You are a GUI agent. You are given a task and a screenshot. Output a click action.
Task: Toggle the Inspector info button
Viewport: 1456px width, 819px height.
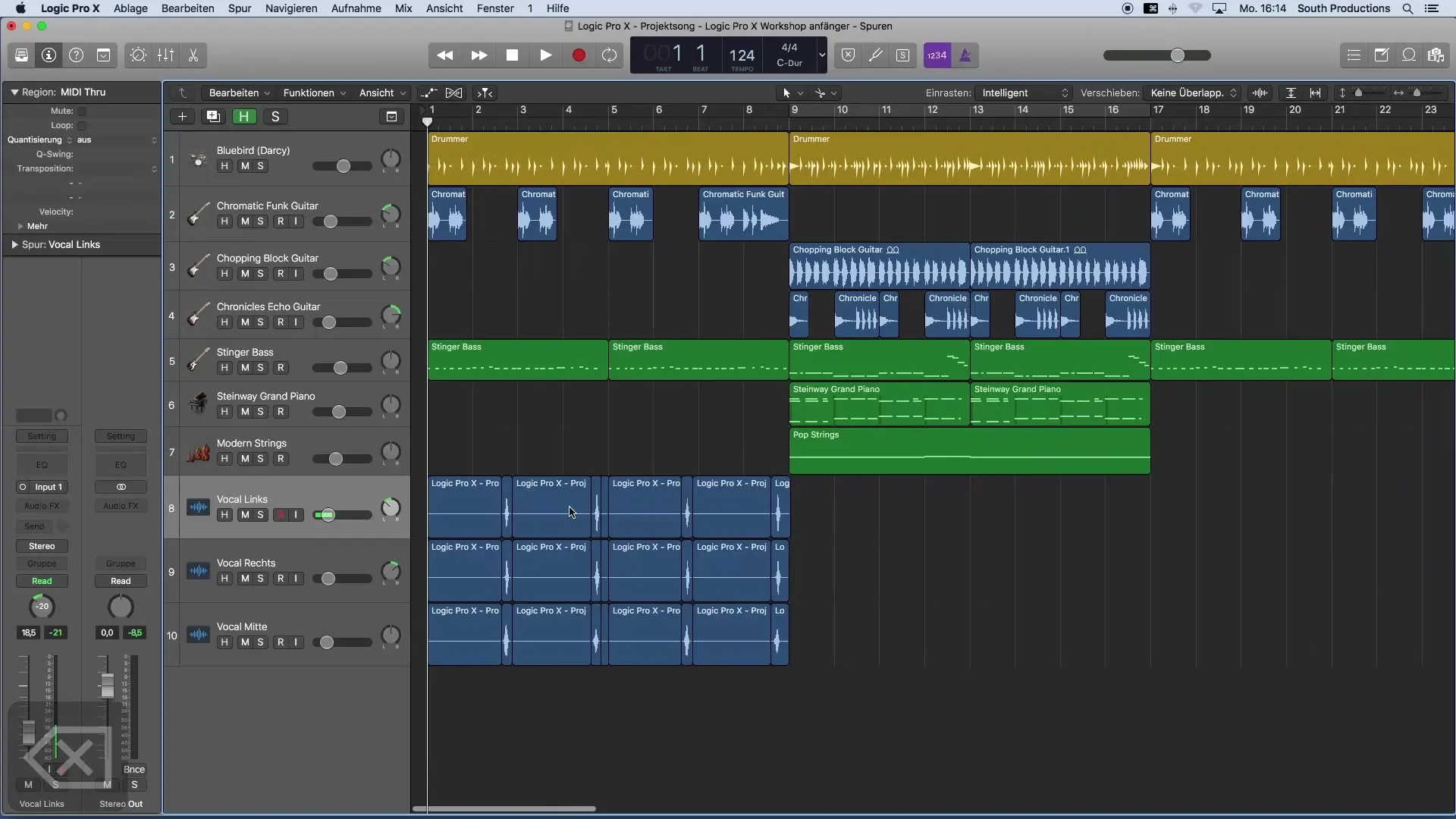point(49,55)
